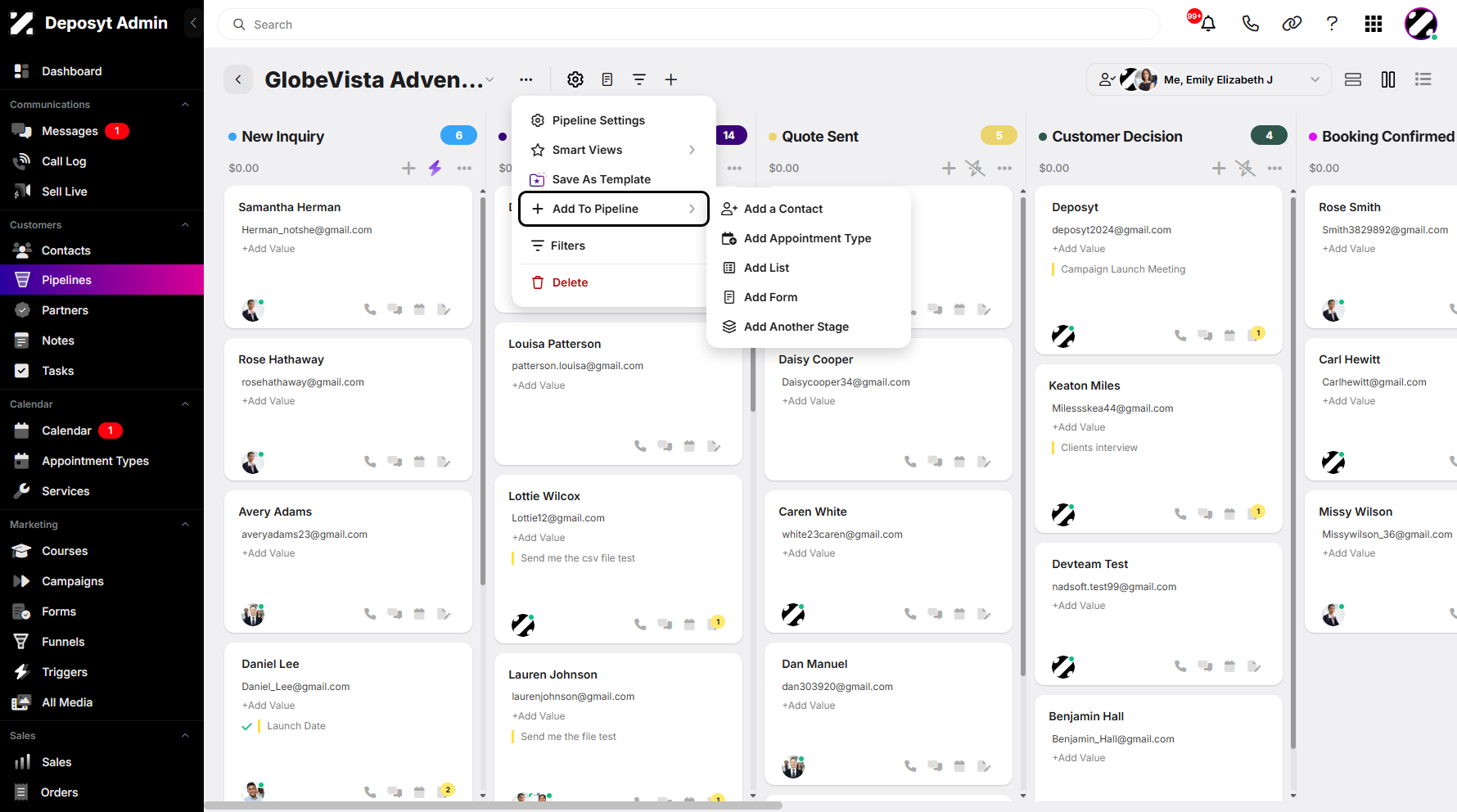1457x812 pixels.
Task: Click the link chain icon in top bar
Action: [1292, 24]
